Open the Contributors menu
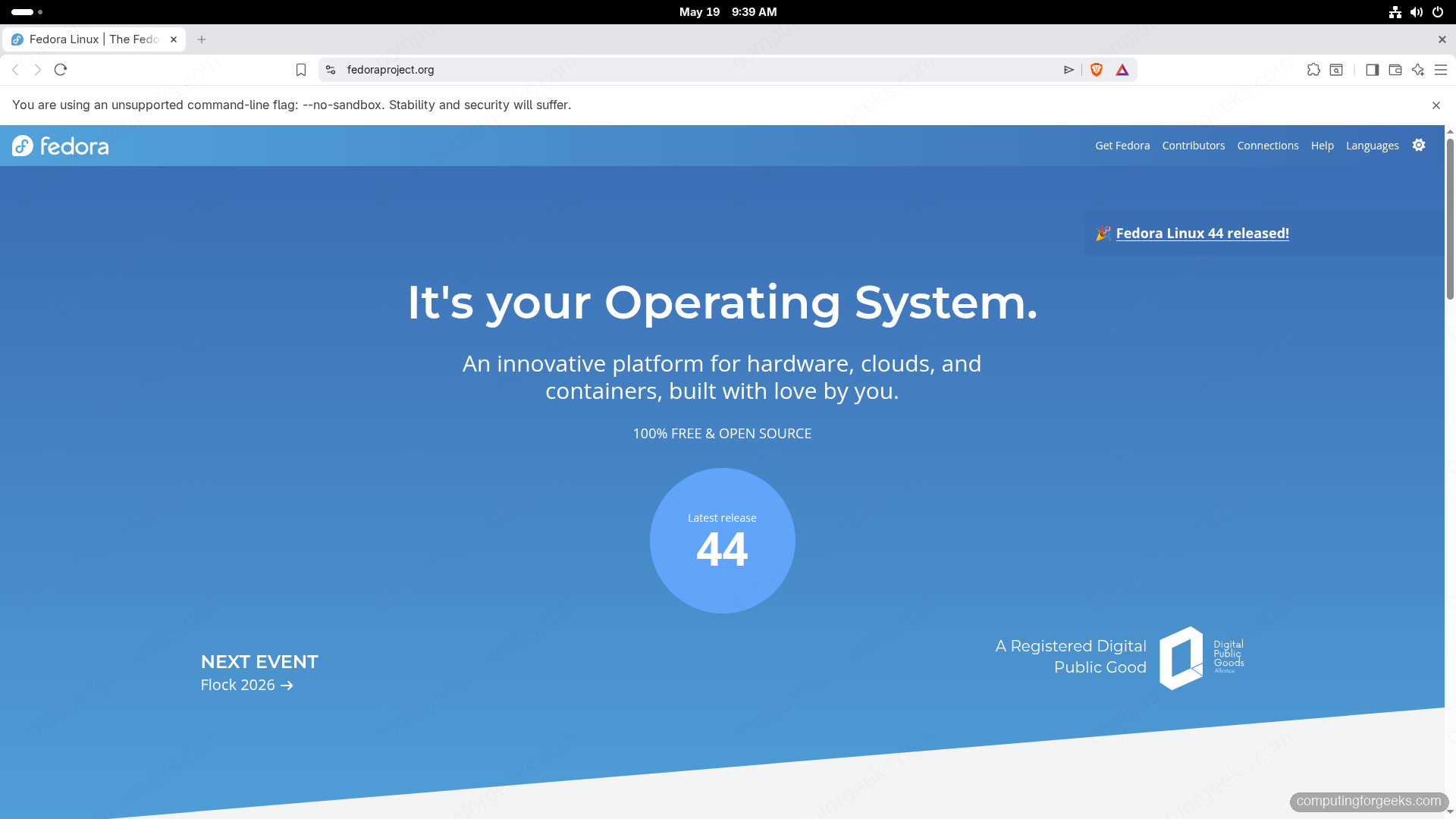Viewport: 1456px width, 819px height. click(1194, 146)
